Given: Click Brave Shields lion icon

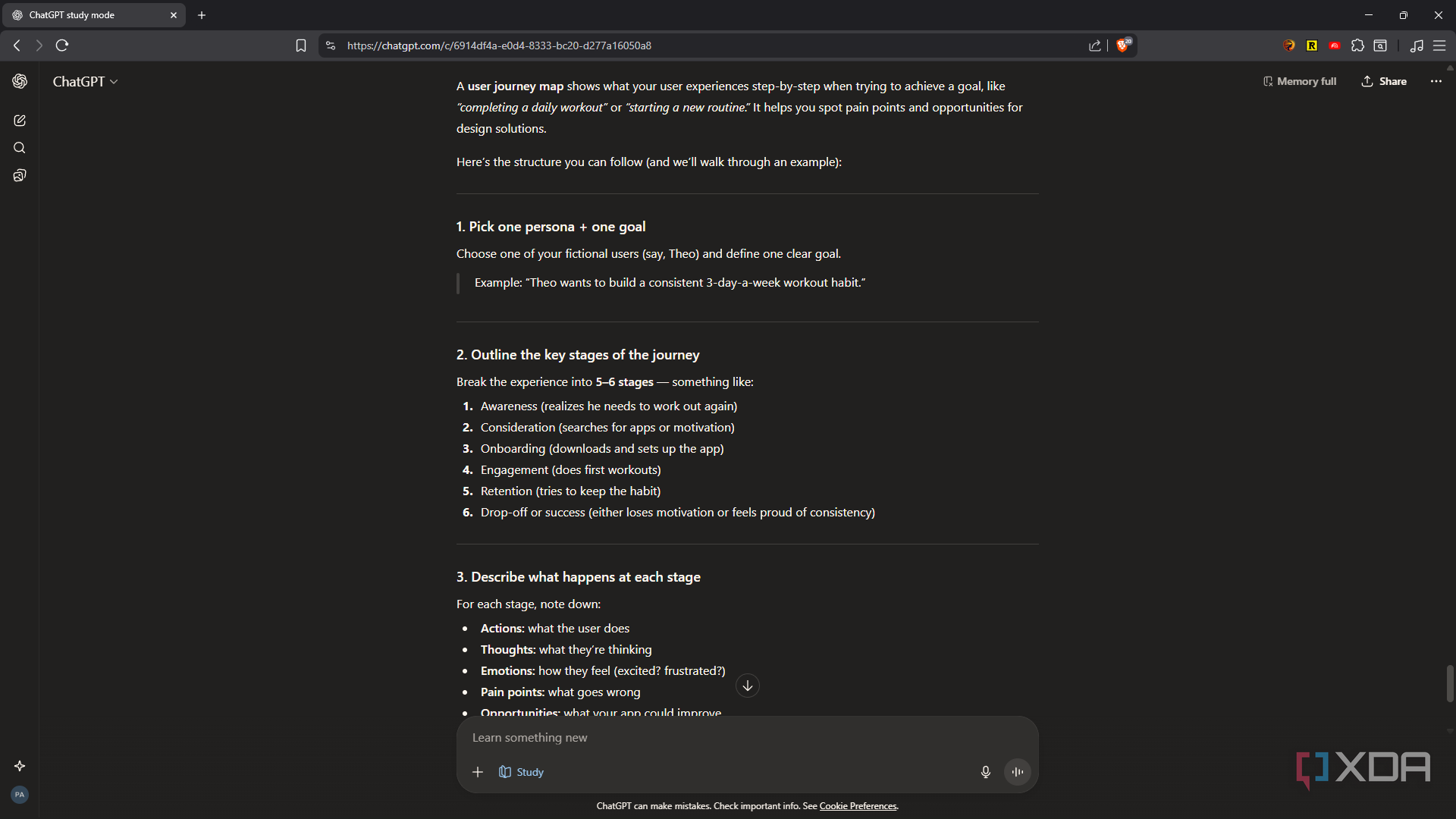Looking at the screenshot, I should [x=1123, y=45].
